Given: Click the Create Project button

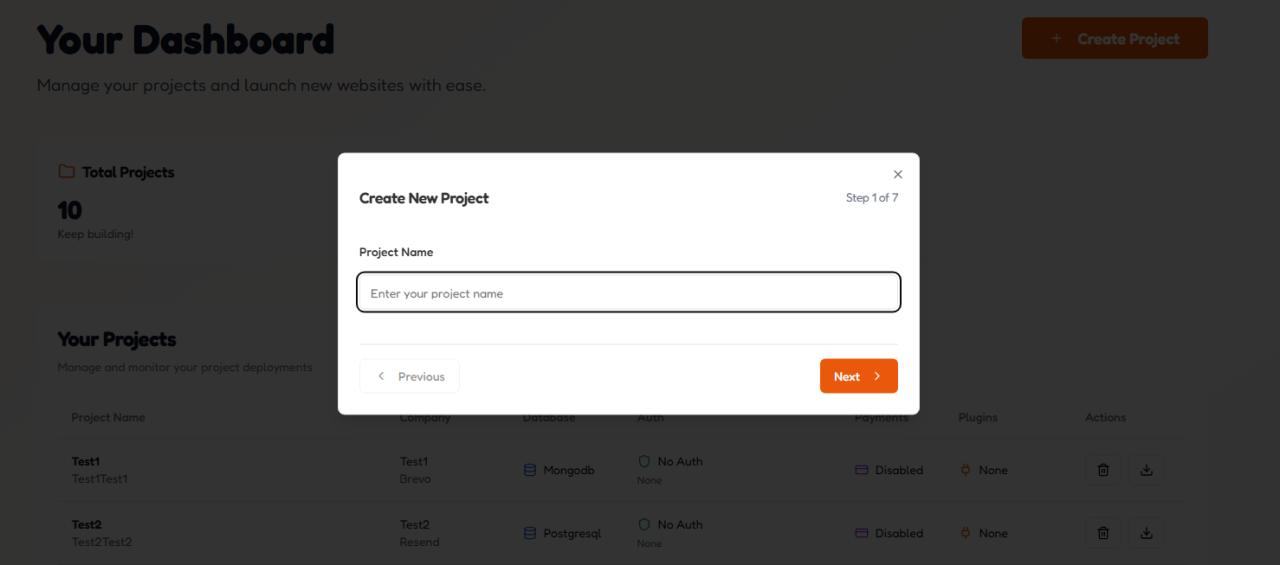Looking at the screenshot, I should (1114, 39).
